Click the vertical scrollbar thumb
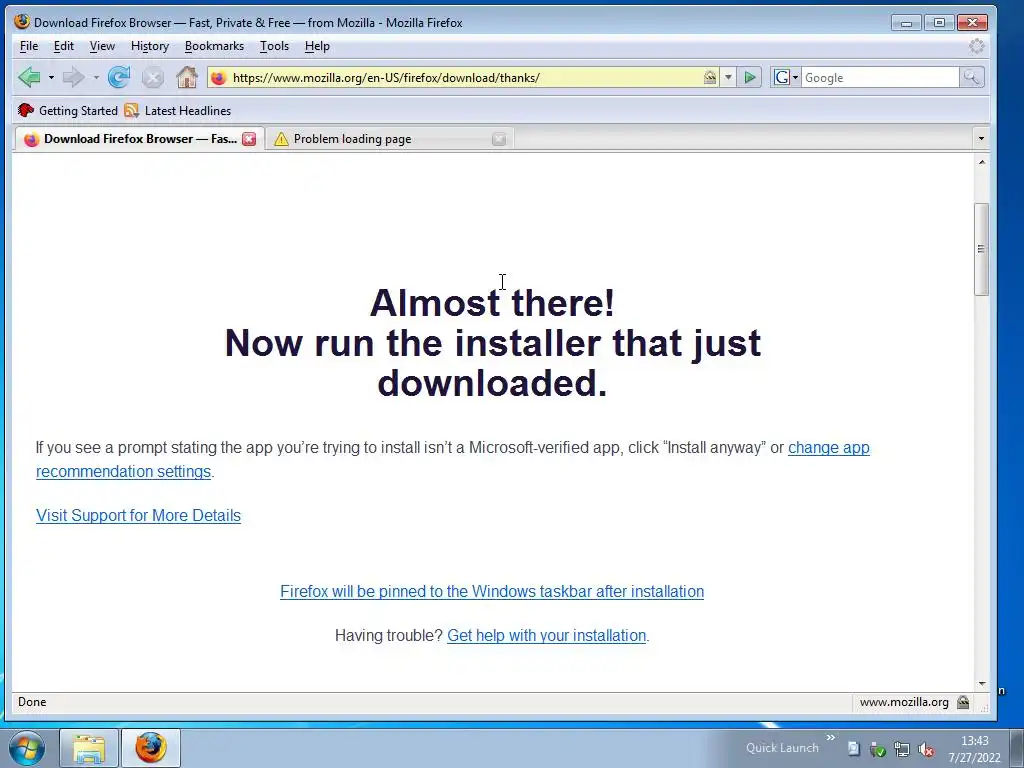Screen dimensions: 1024x768 [982, 249]
